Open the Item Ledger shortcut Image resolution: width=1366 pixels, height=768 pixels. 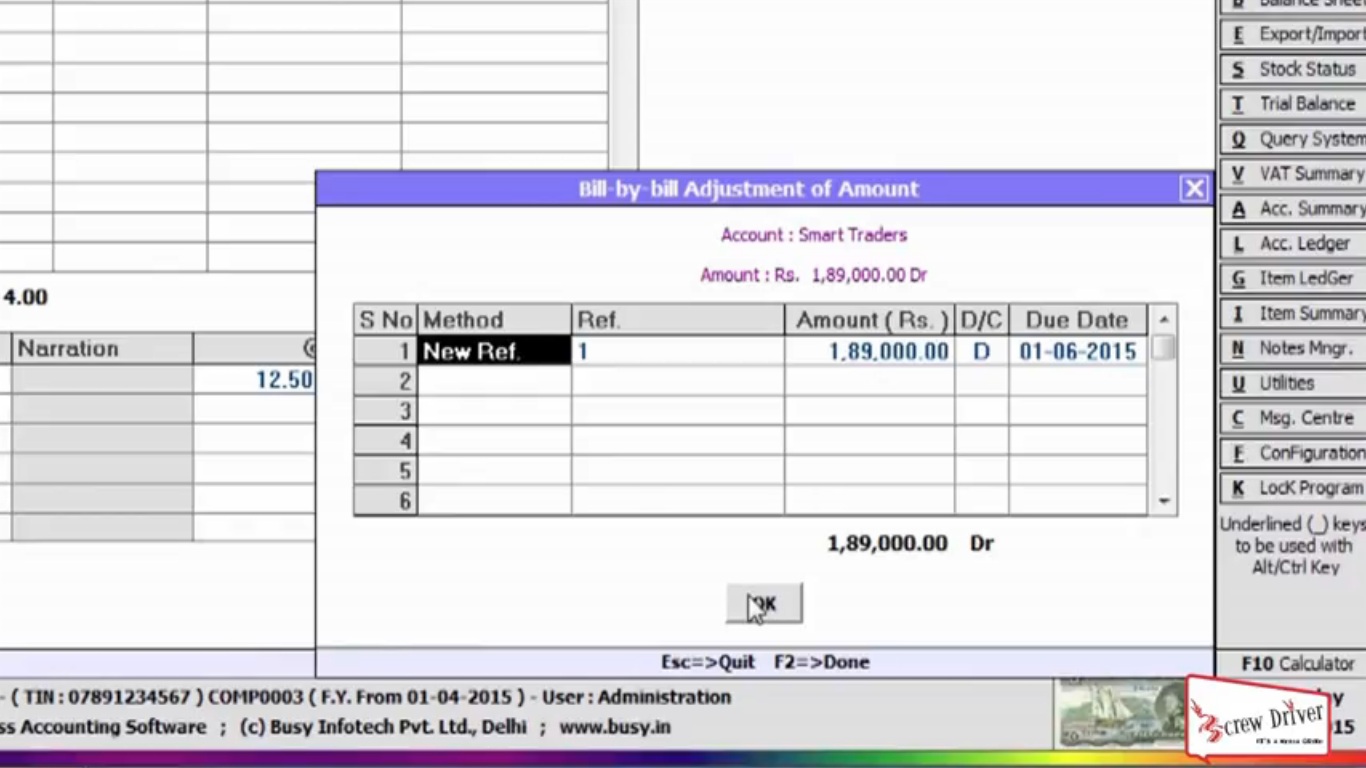click(1293, 279)
